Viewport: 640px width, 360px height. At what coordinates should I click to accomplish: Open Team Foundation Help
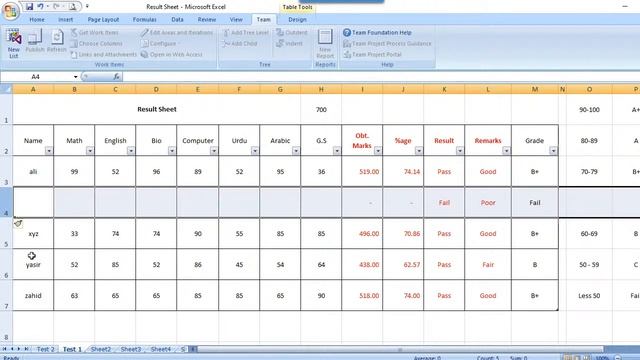tap(377, 32)
